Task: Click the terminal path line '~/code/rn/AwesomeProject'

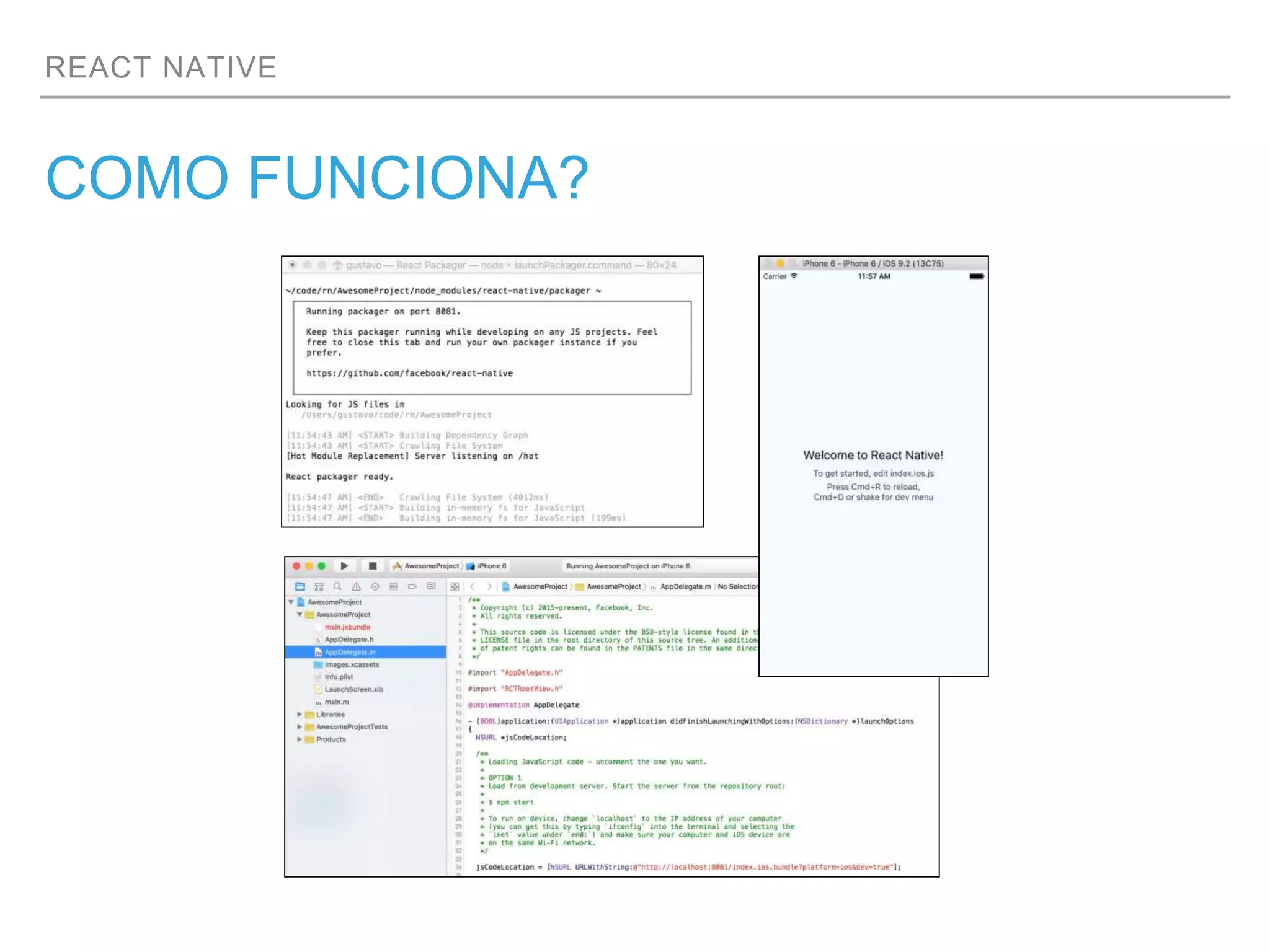Action: point(443,291)
